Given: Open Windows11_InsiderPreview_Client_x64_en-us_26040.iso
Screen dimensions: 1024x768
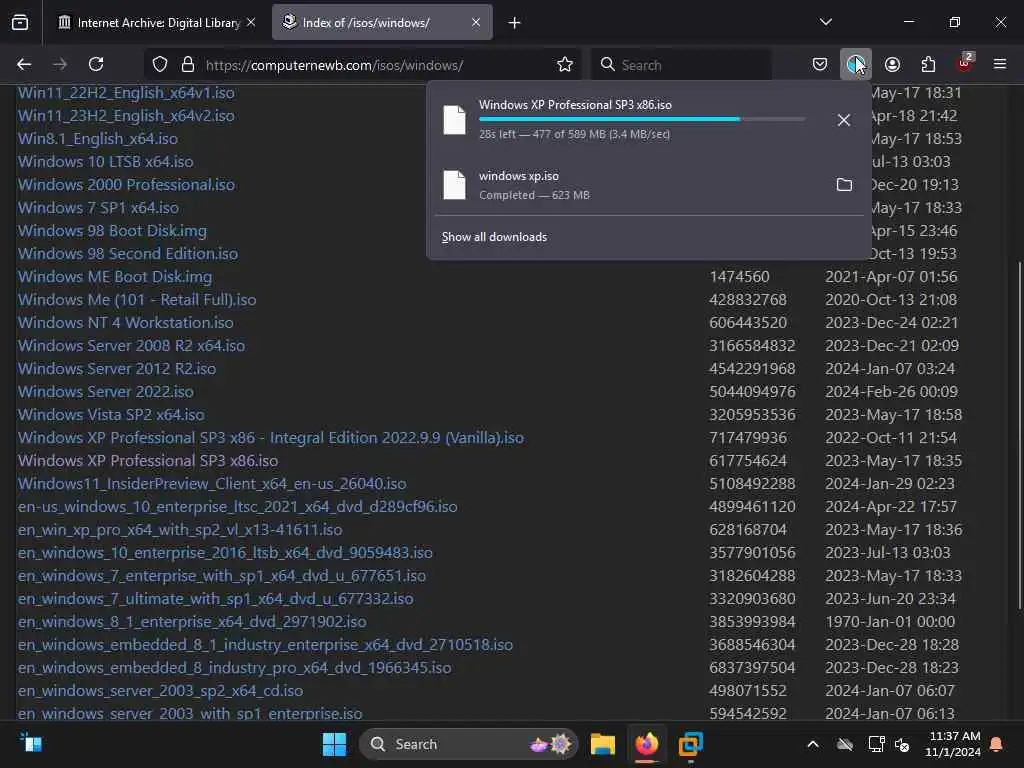Looking at the screenshot, I should 212,484.
